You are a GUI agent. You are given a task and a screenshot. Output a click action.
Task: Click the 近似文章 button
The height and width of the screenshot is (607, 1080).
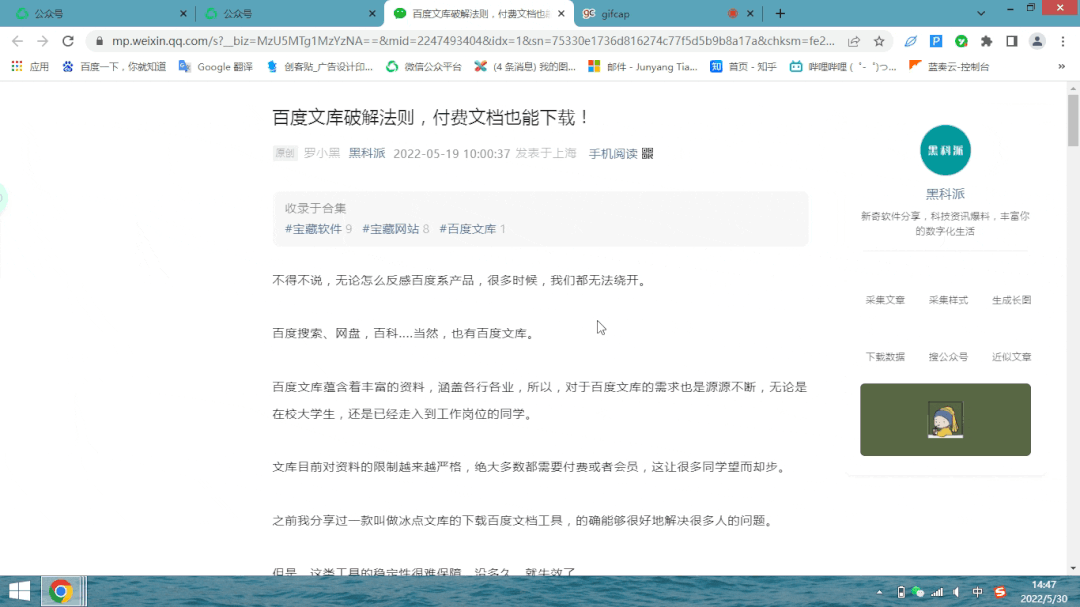click(x=1011, y=357)
